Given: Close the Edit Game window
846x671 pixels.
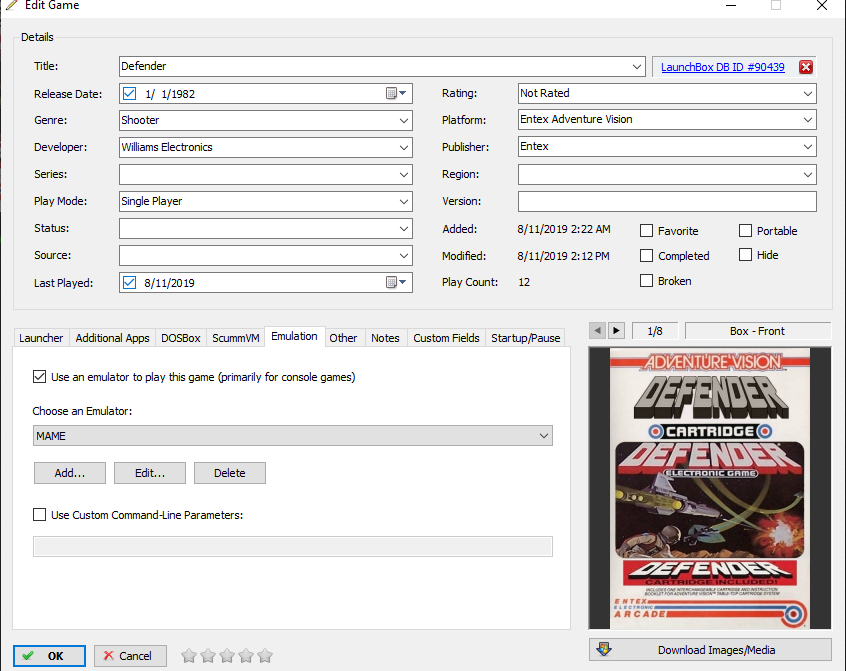Looking at the screenshot, I should tap(822, 5).
